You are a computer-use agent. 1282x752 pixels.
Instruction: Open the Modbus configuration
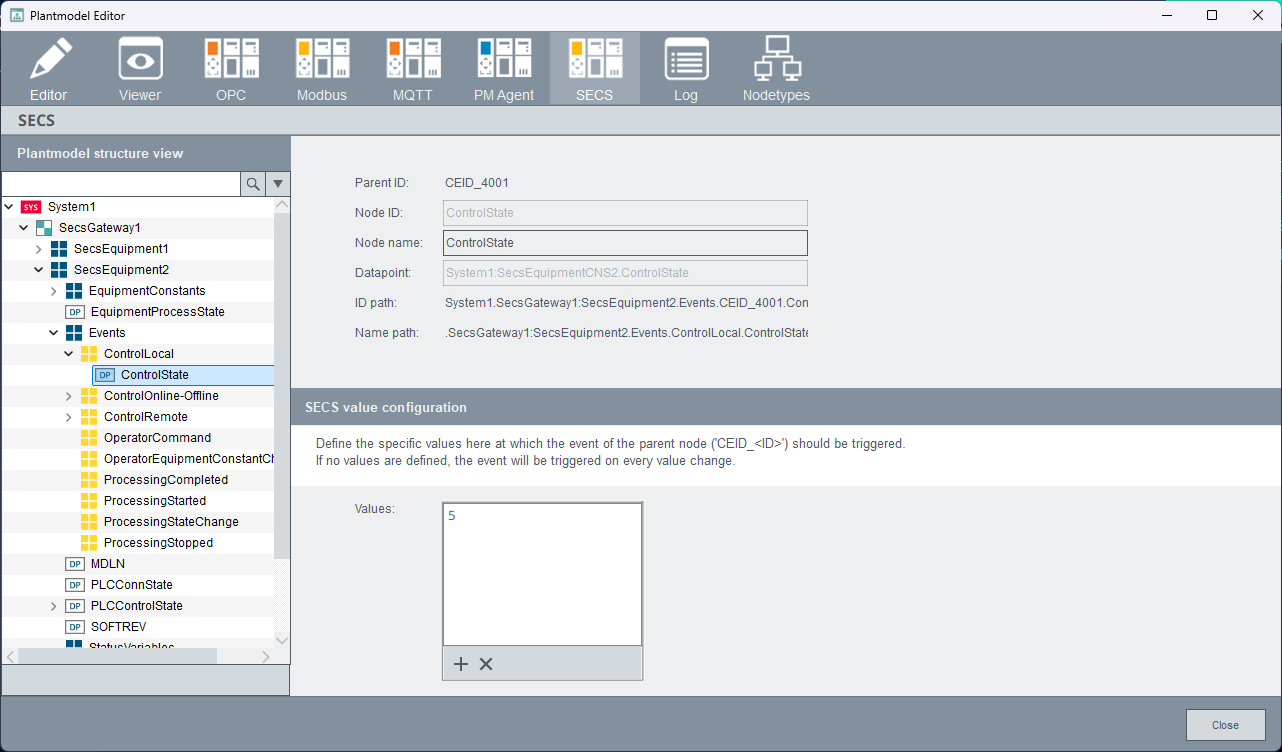[x=322, y=69]
